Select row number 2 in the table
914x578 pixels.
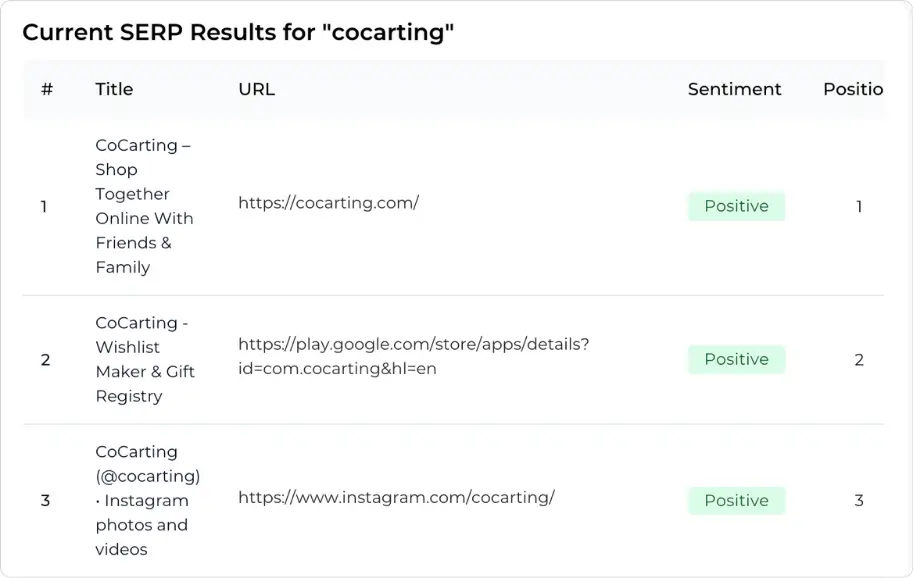[44, 360]
